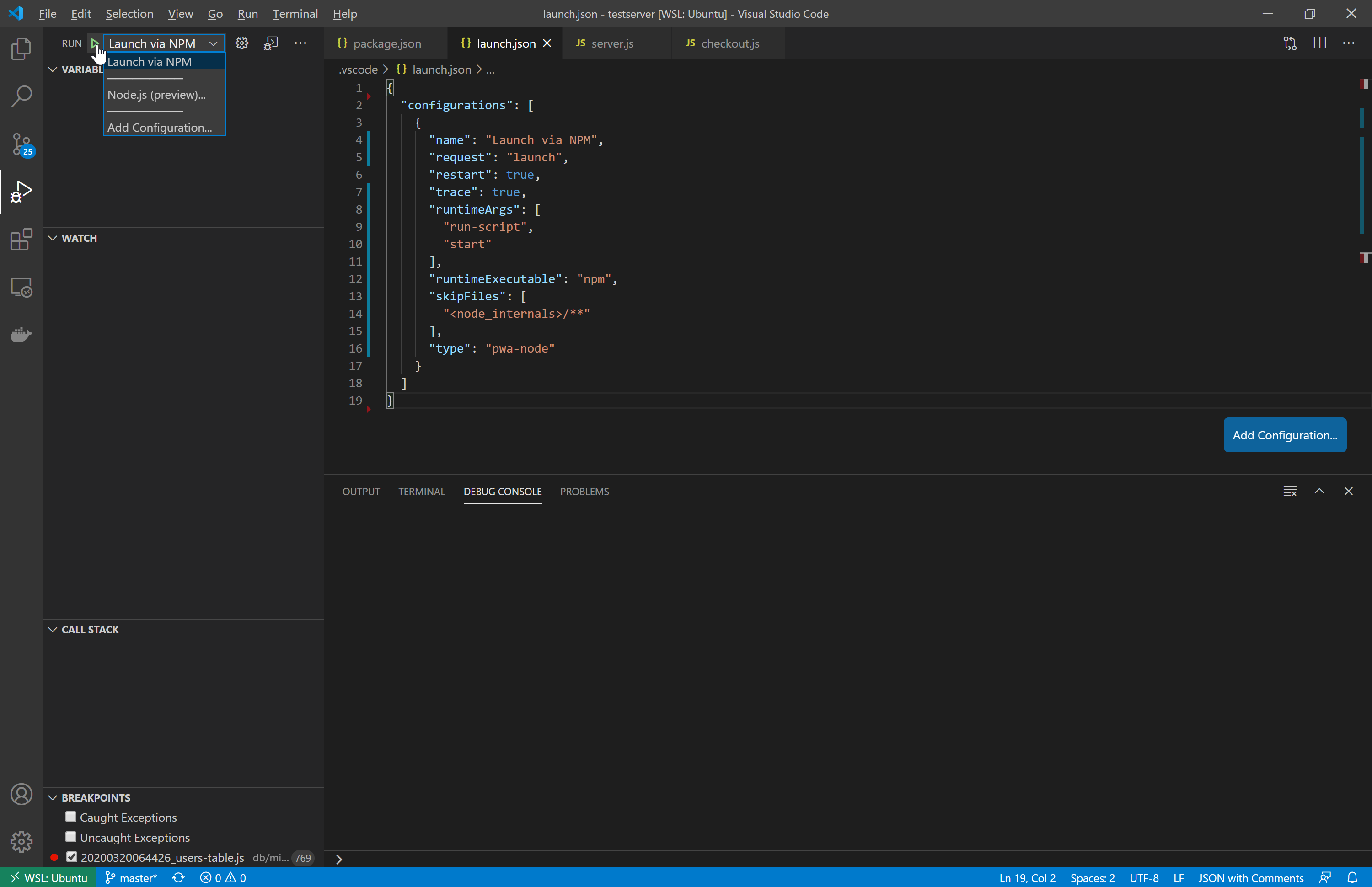Open Source Control view showing 25 pending changes
Image resolution: width=1372 pixels, height=887 pixels.
point(21,144)
